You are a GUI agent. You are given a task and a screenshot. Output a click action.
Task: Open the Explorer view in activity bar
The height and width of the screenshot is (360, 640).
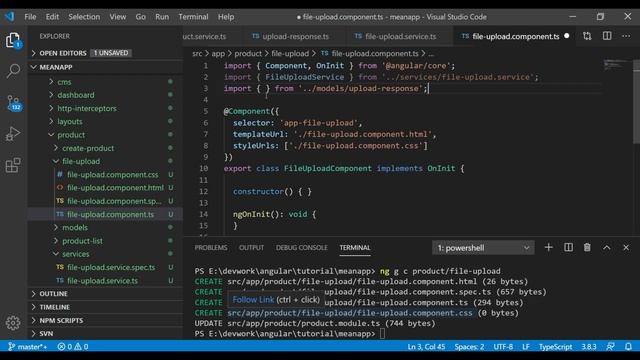pos(13,40)
